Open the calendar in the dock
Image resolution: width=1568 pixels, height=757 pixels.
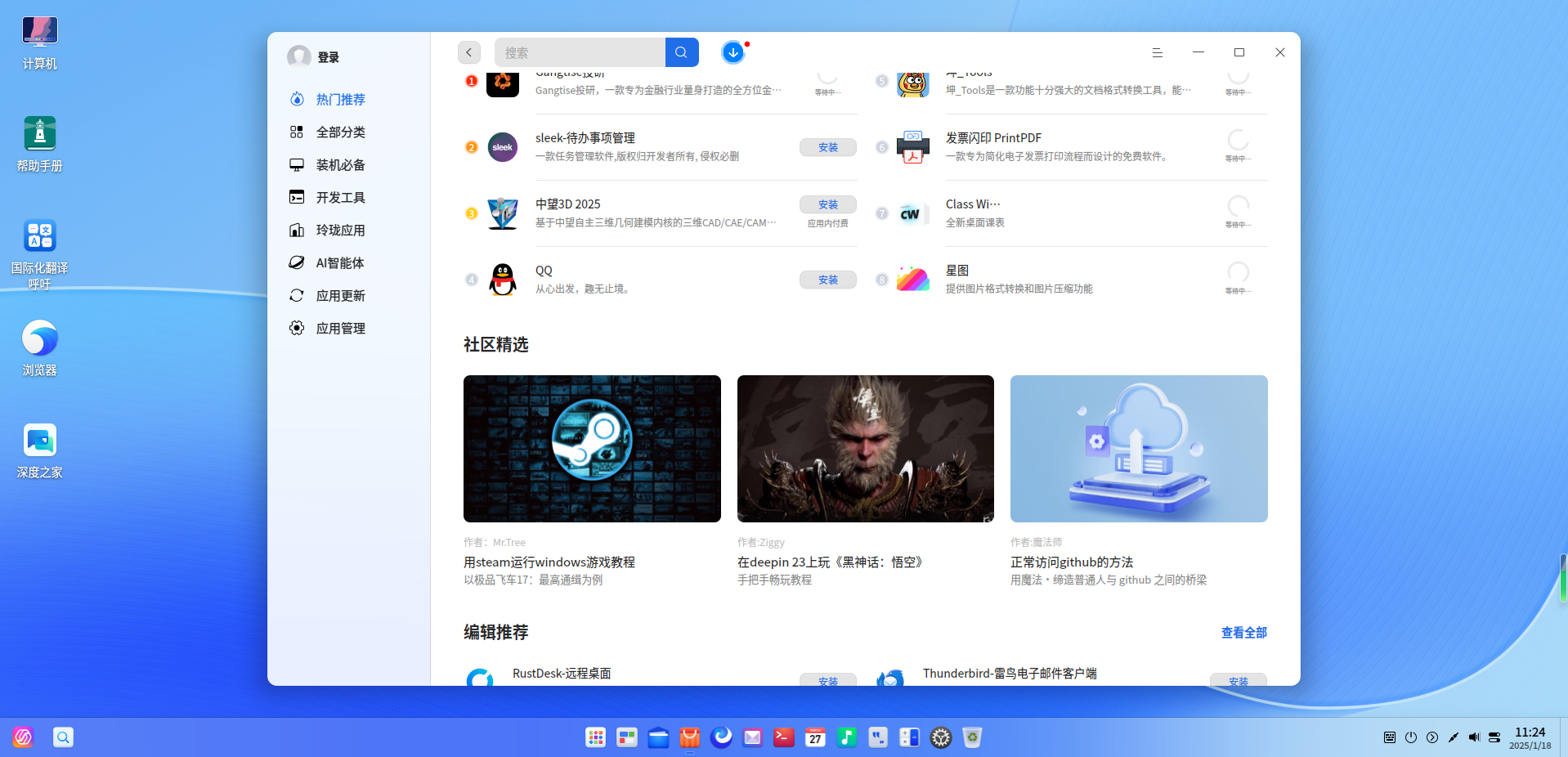point(815,737)
